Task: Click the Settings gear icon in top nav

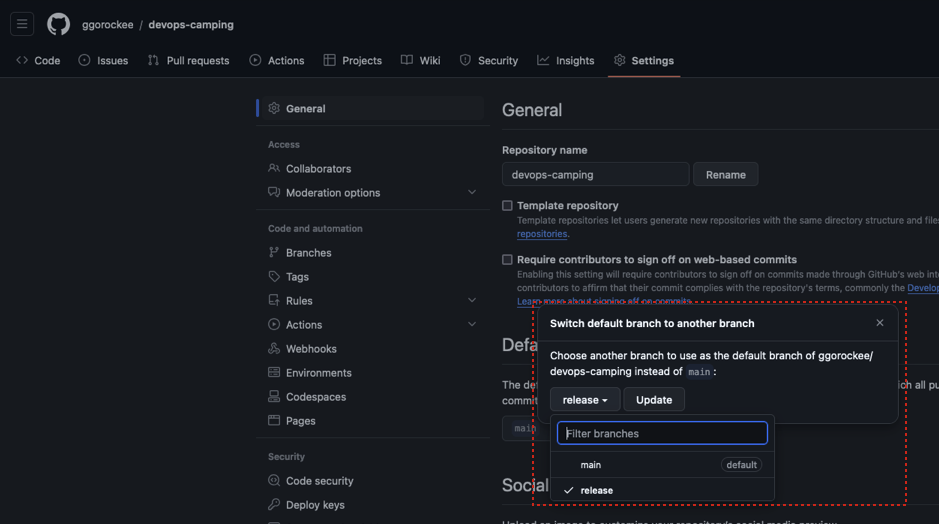Action: point(620,60)
